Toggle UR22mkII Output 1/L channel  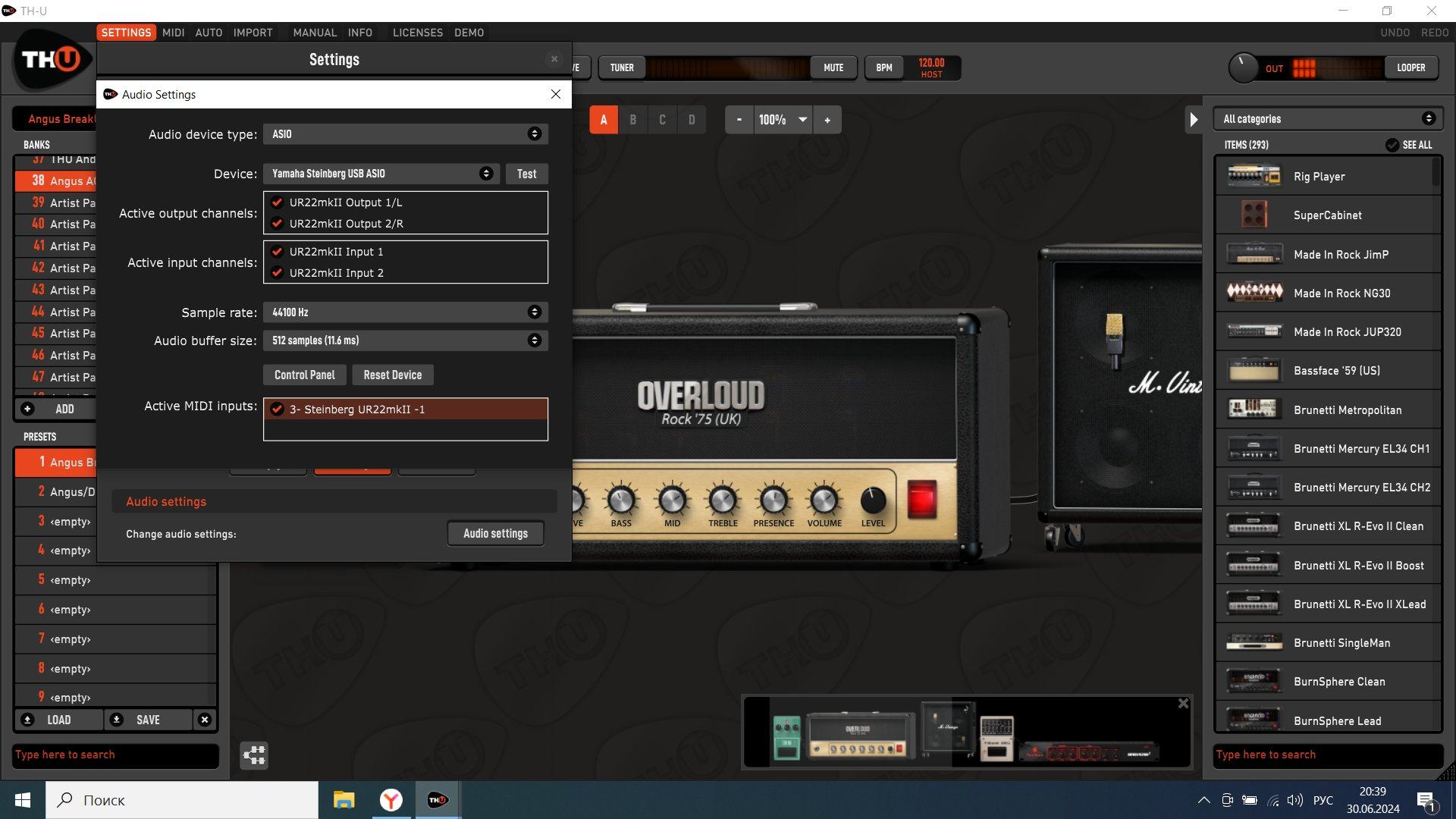click(278, 202)
